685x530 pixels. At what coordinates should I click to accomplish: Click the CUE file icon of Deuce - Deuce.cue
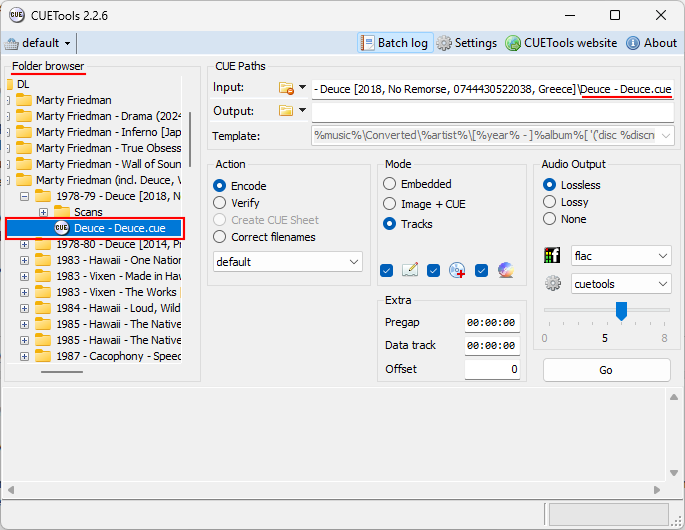[x=62, y=228]
